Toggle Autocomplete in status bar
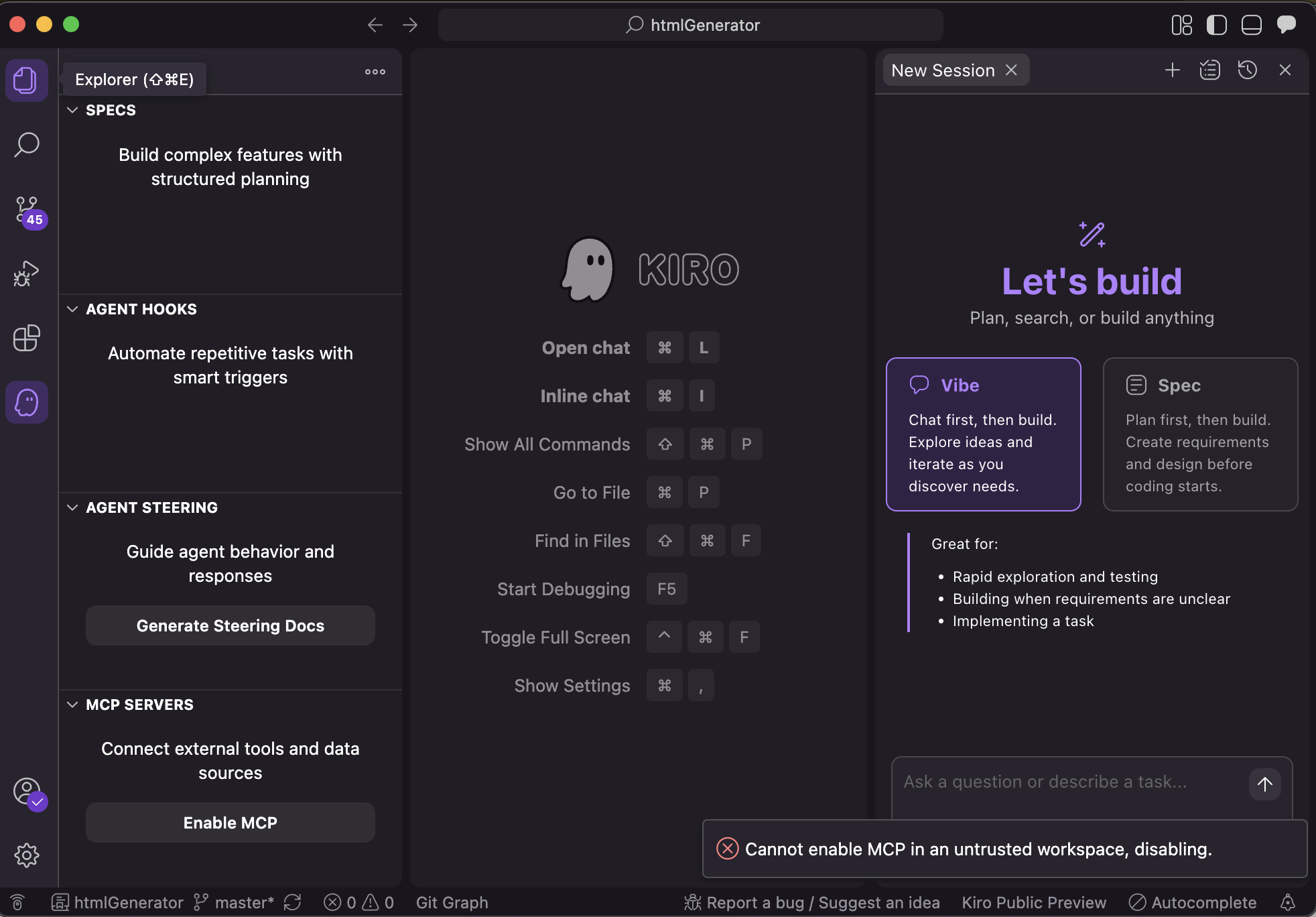 coord(1193,902)
